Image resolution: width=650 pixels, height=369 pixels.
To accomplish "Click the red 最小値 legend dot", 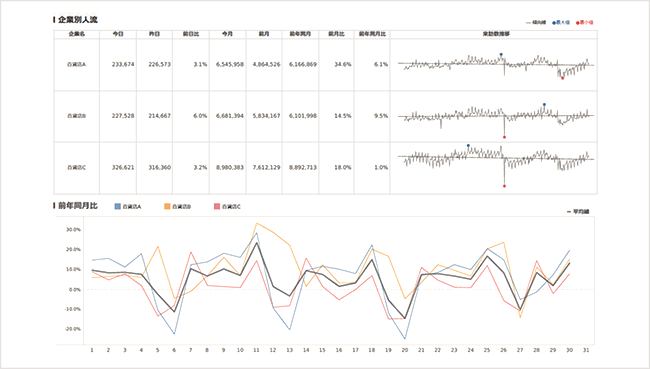I will (577, 23).
